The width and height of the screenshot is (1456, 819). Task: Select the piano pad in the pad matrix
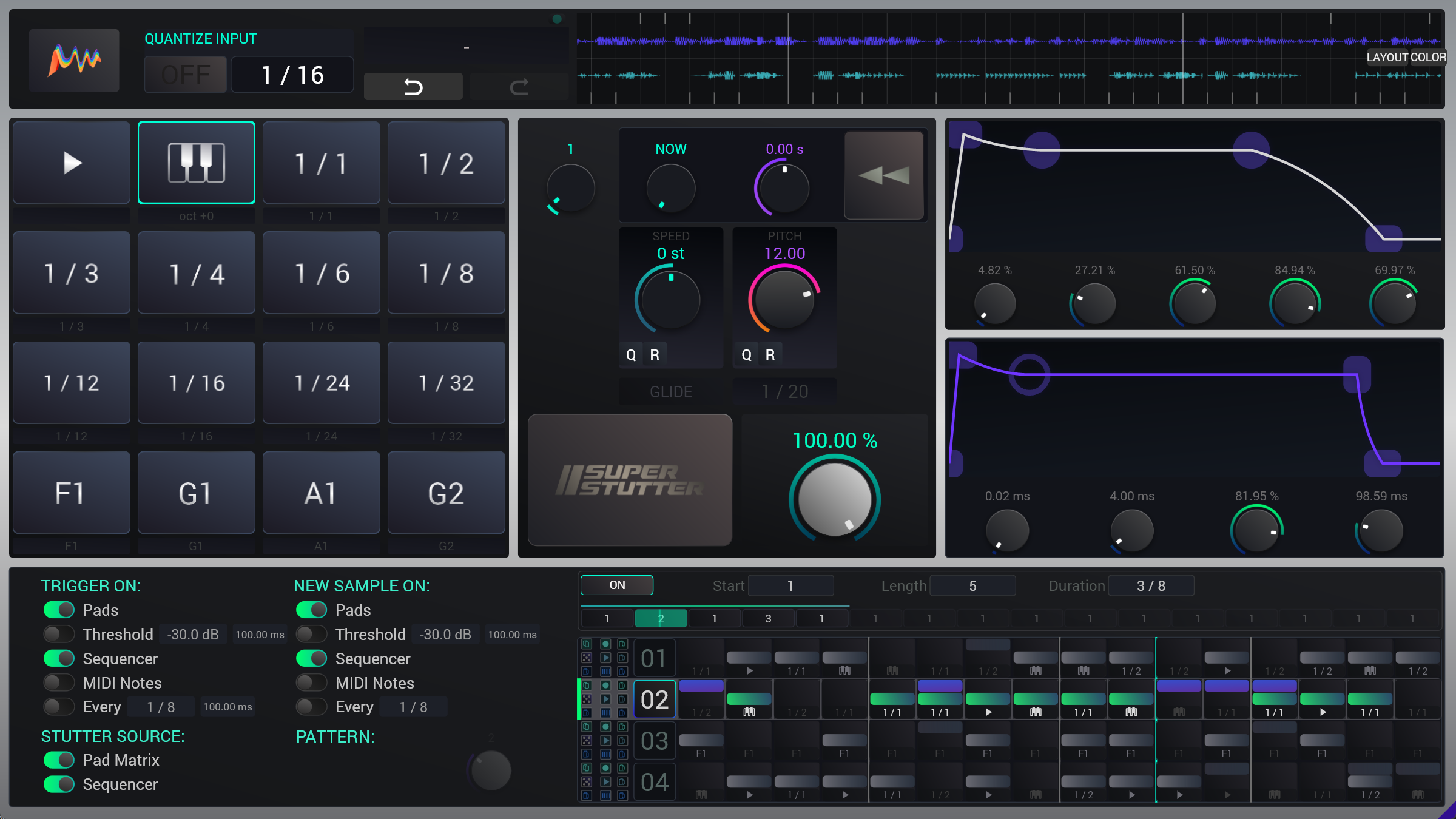click(x=197, y=162)
